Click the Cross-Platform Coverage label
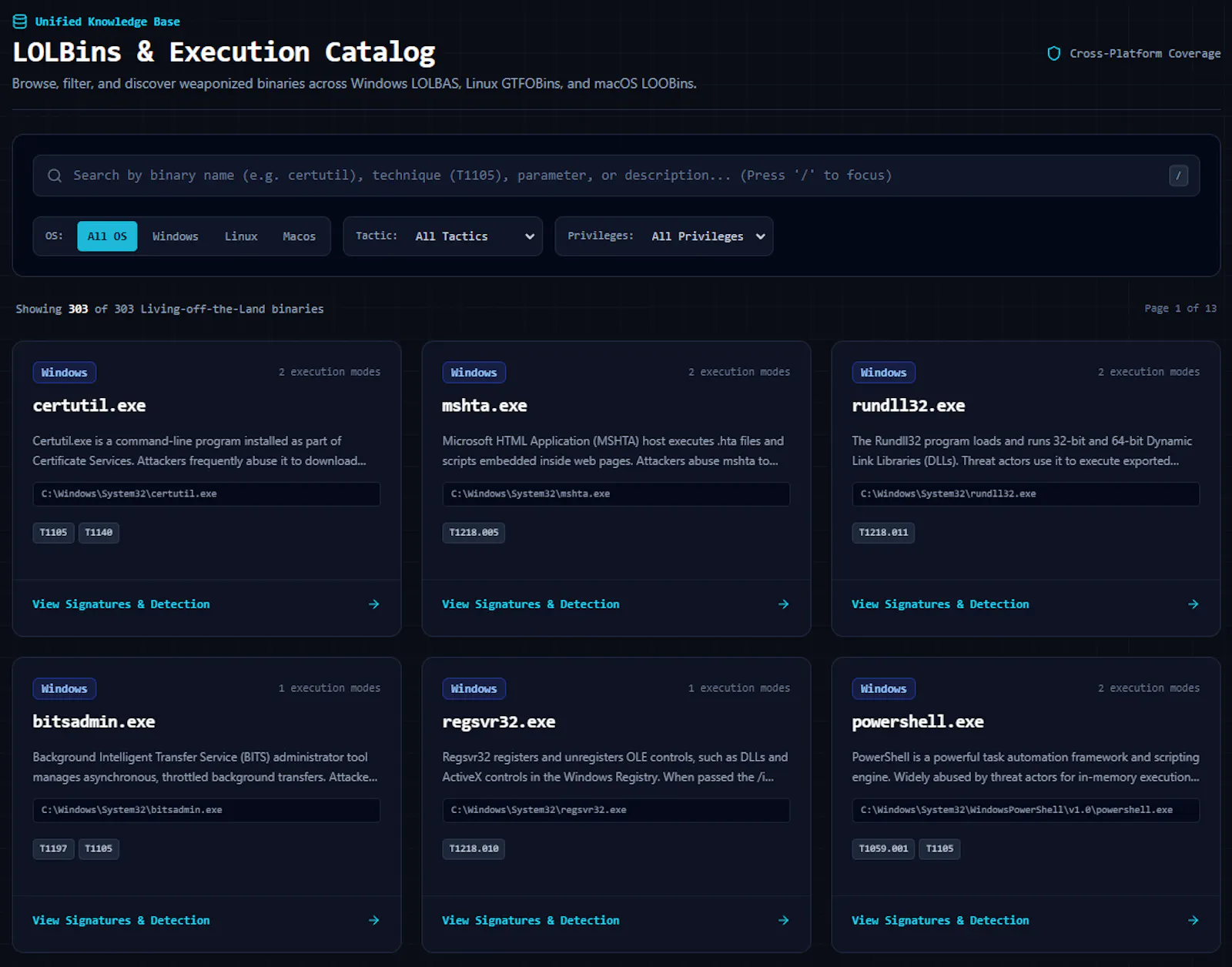 [x=1145, y=53]
